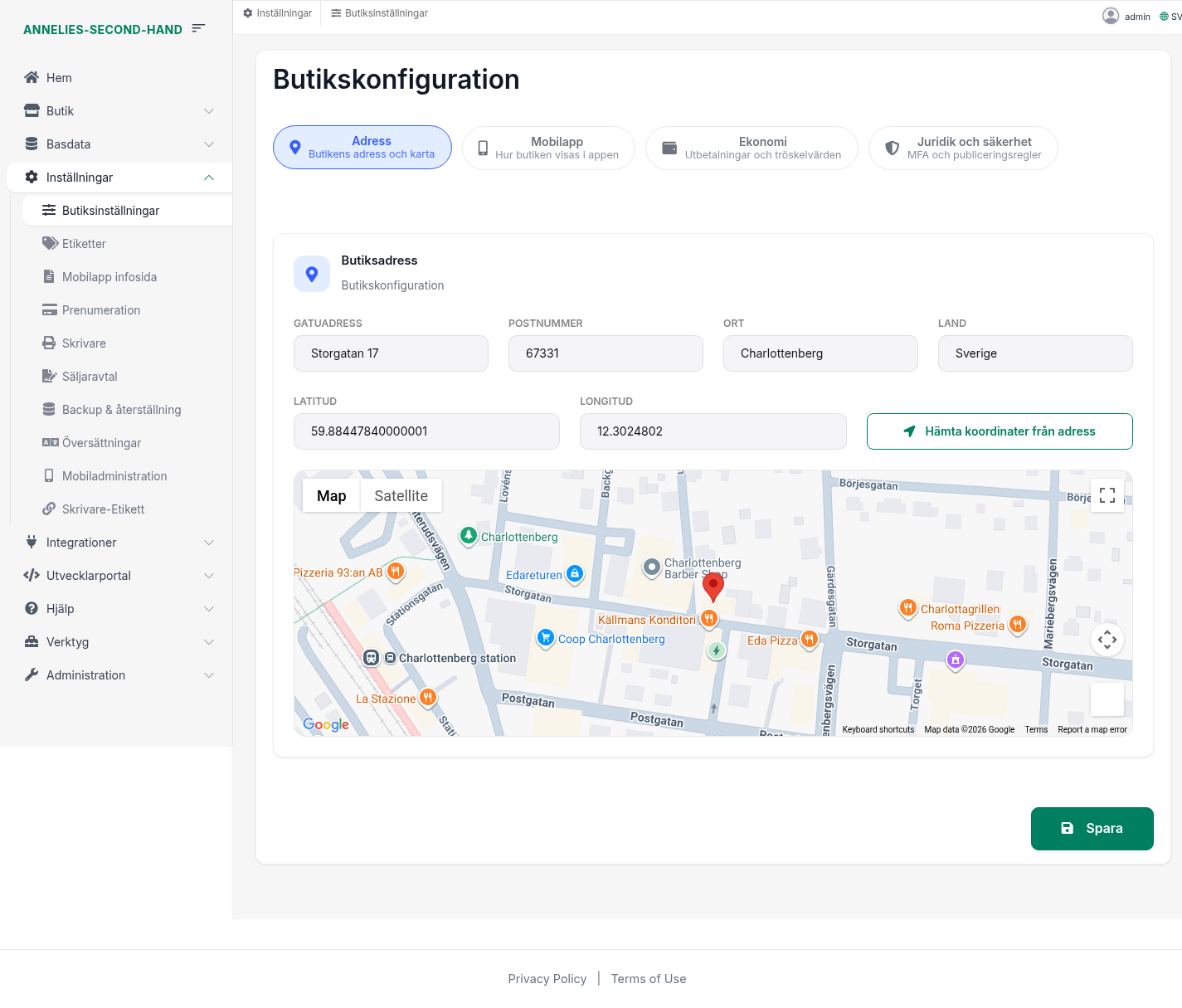1182x1008 pixels.
Task: Click the sidebar collapse icon beside store name
Action: (x=198, y=28)
